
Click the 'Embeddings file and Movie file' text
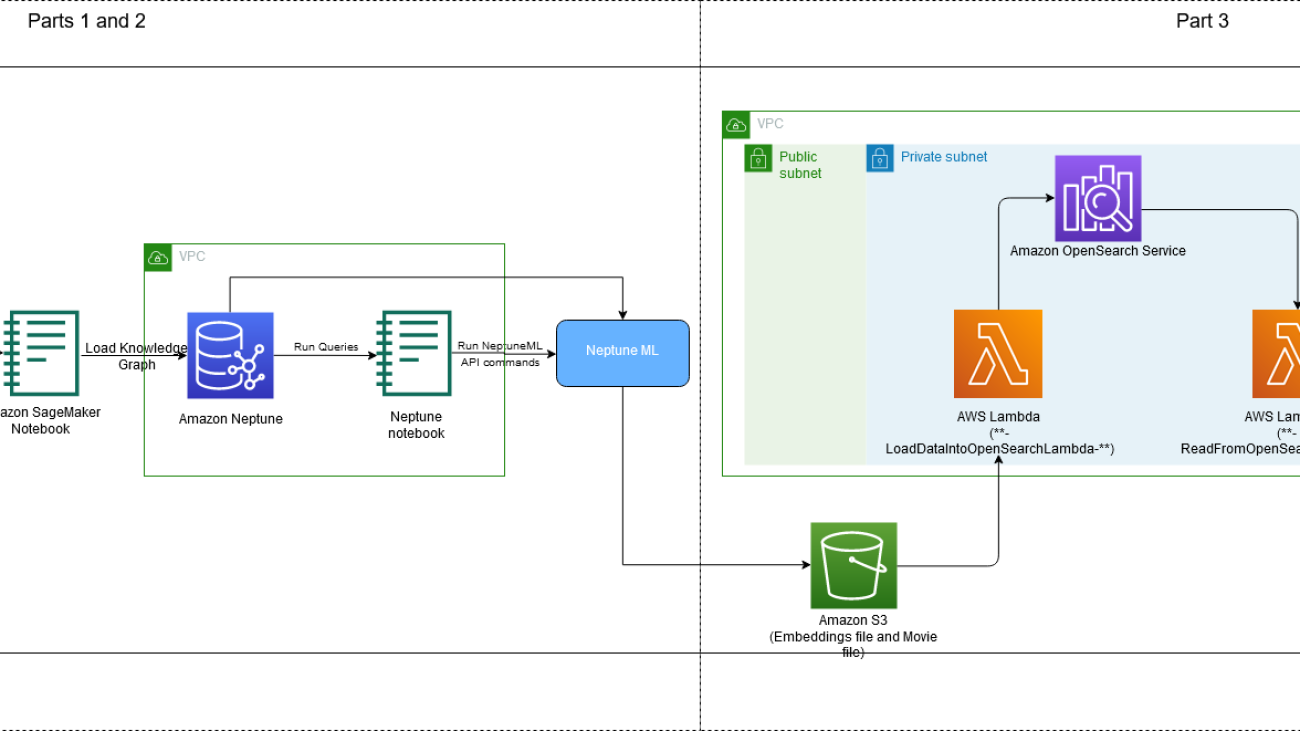[x=853, y=644]
